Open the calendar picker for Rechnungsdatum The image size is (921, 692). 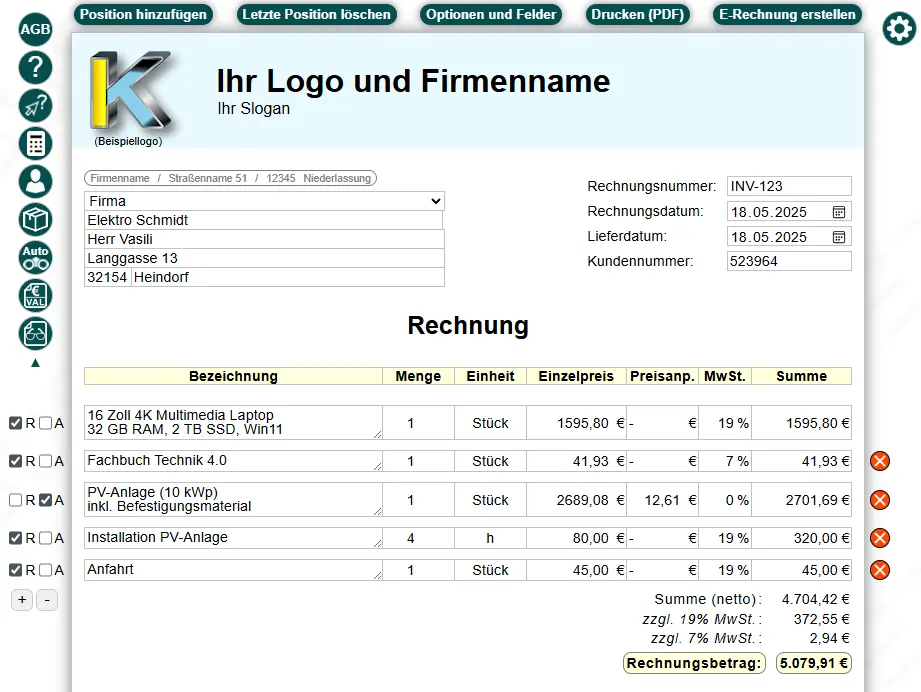[838, 211]
